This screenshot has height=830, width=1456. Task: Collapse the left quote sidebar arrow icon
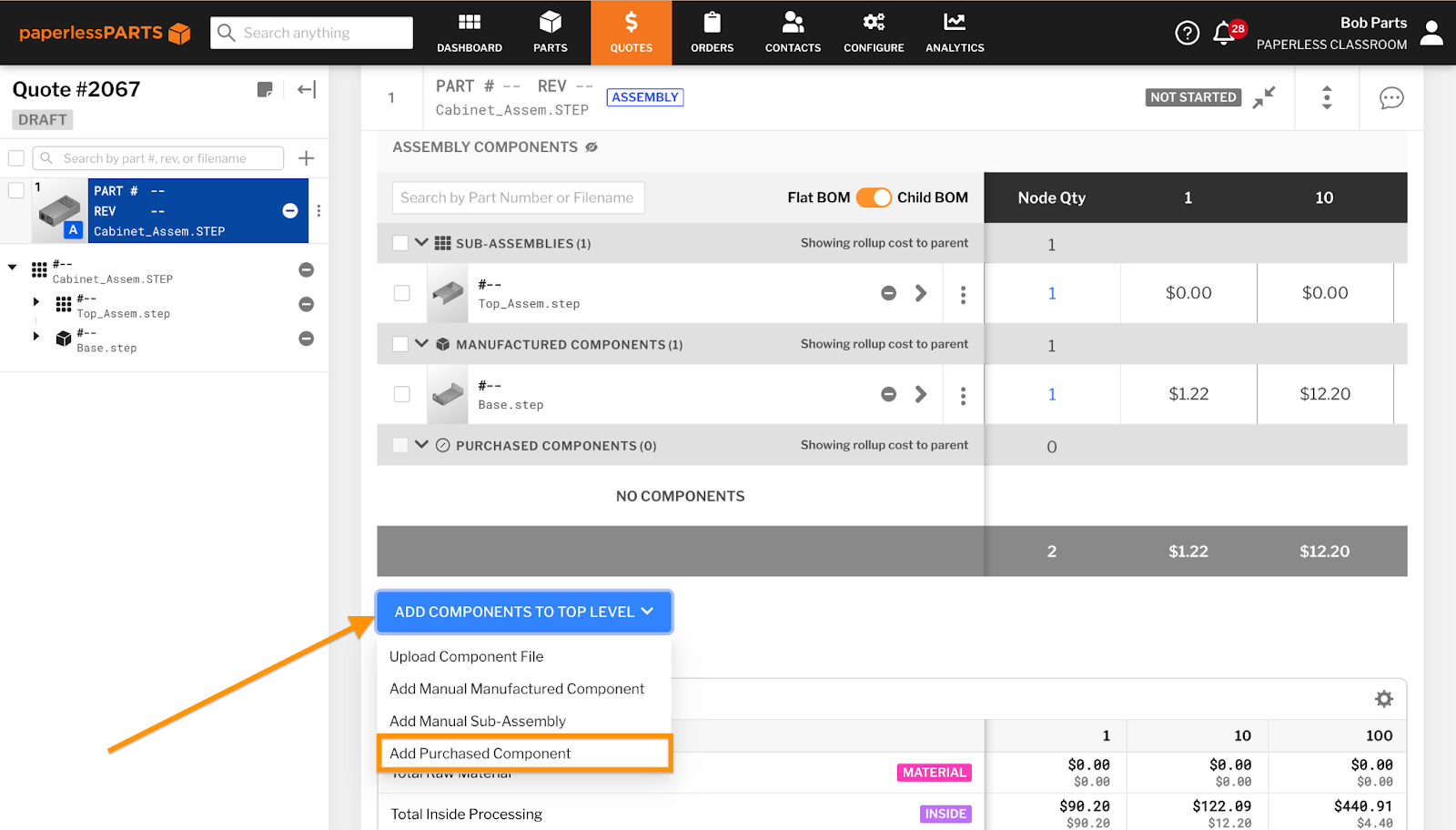[x=307, y=89]
